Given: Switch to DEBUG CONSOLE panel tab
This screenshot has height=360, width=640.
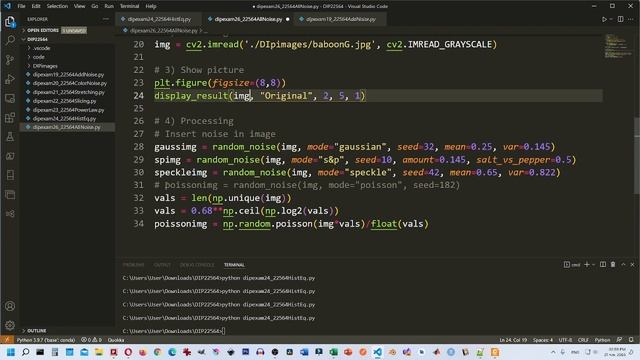Looking at the screenshot, I should click(x=197, y=265).
